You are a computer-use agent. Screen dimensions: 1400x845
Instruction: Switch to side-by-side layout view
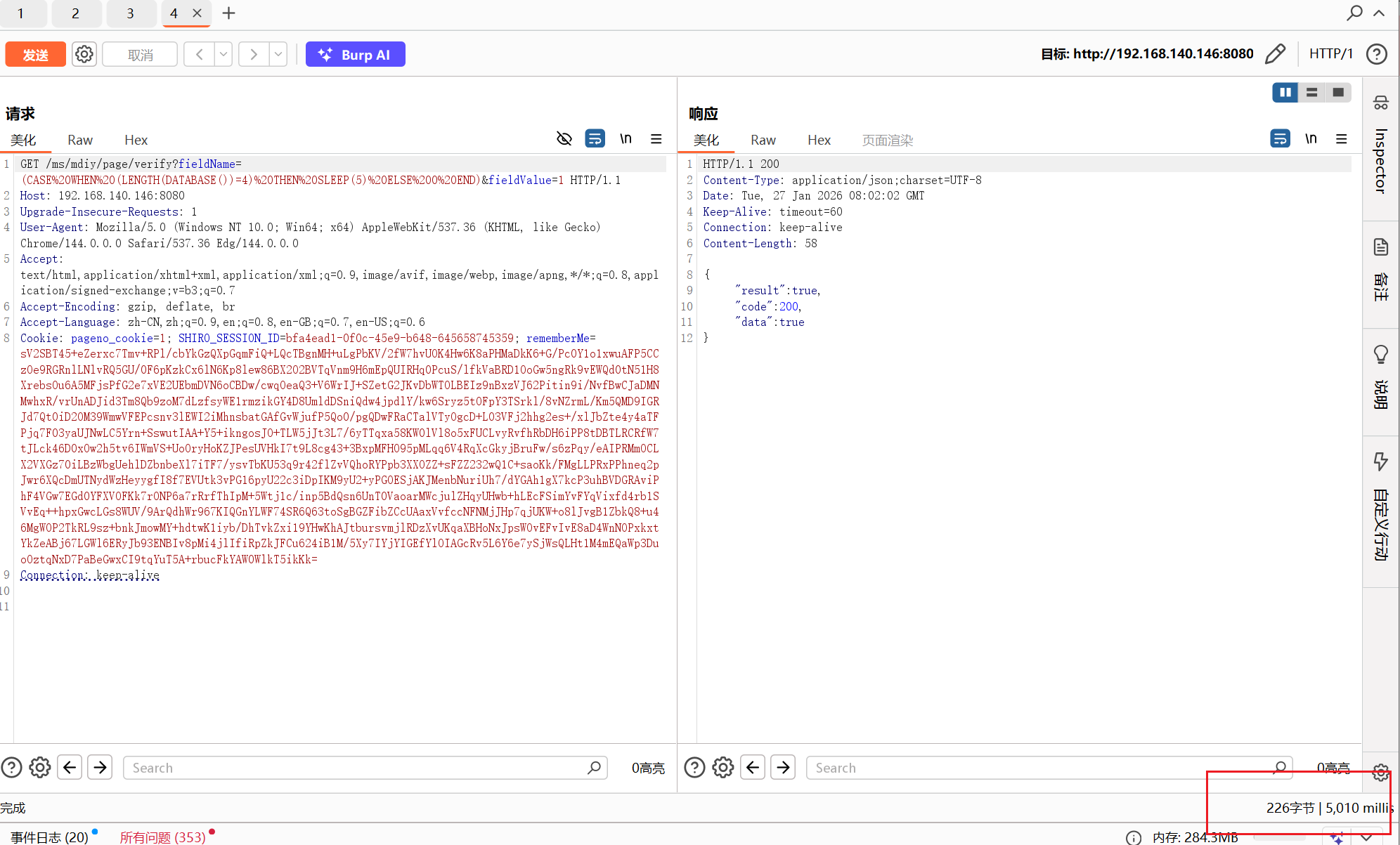(x=1285, y=93)
